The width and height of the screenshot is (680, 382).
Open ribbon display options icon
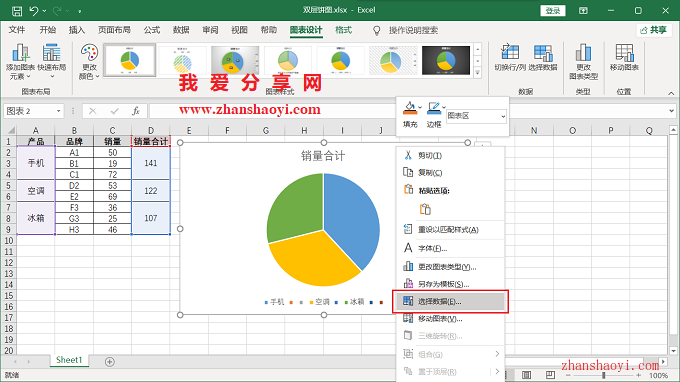coord(583,10)
